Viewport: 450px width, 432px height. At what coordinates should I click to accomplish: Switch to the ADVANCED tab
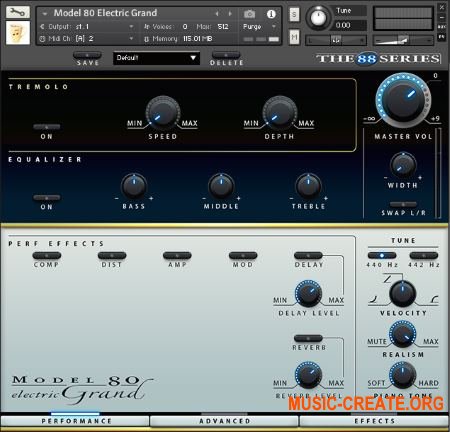tap(225, 421)
